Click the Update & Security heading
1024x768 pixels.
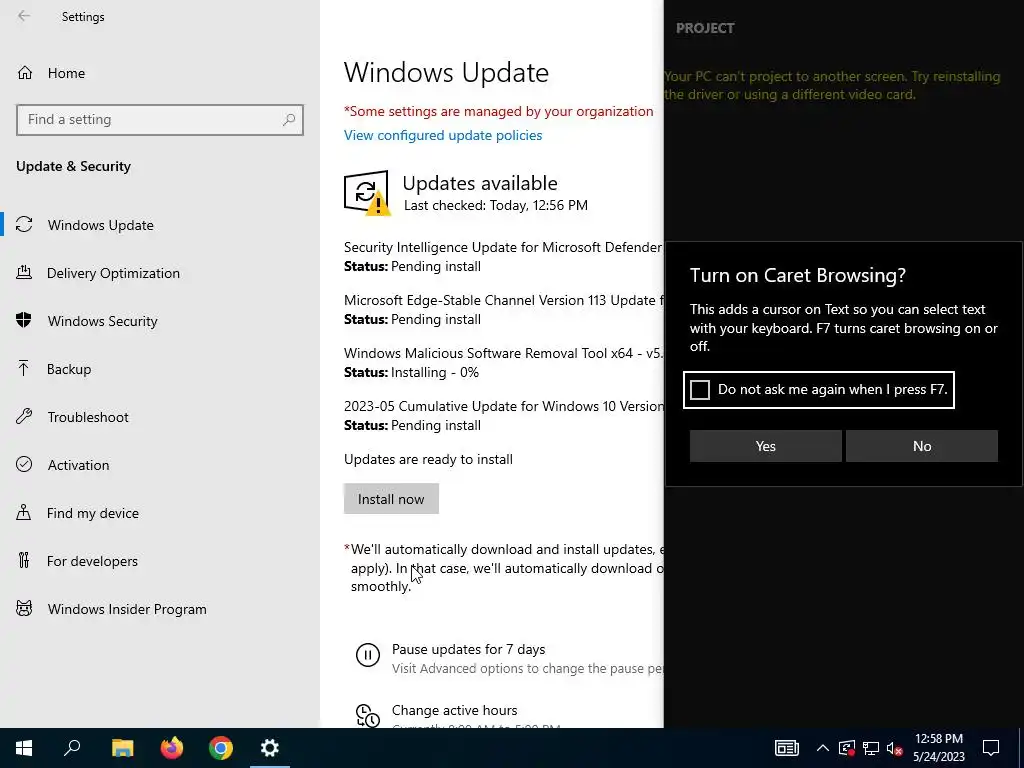click(x=73, y=167)
